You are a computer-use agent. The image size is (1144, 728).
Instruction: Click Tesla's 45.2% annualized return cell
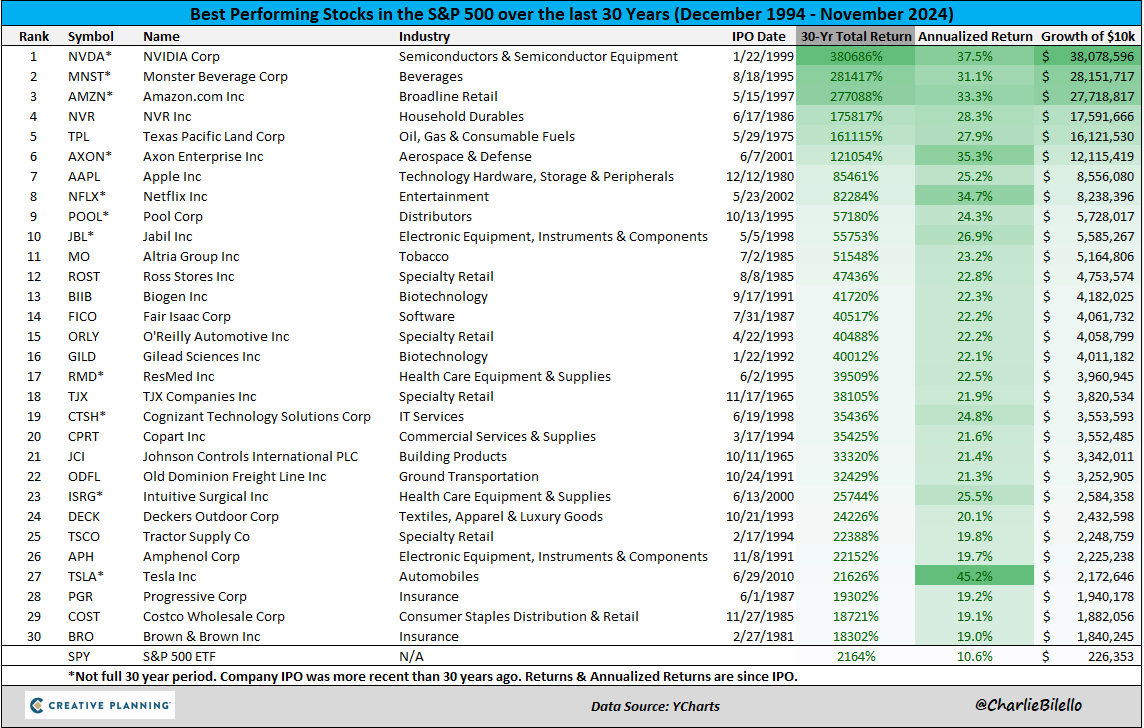coord(974,576)
